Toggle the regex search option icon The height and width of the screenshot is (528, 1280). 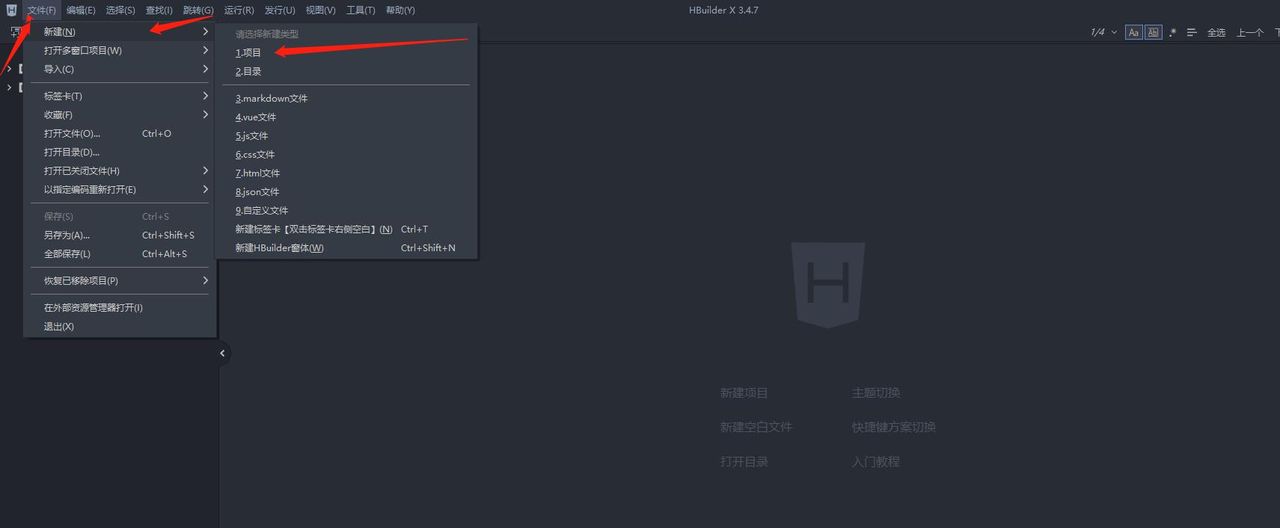tap(1173, 32)
